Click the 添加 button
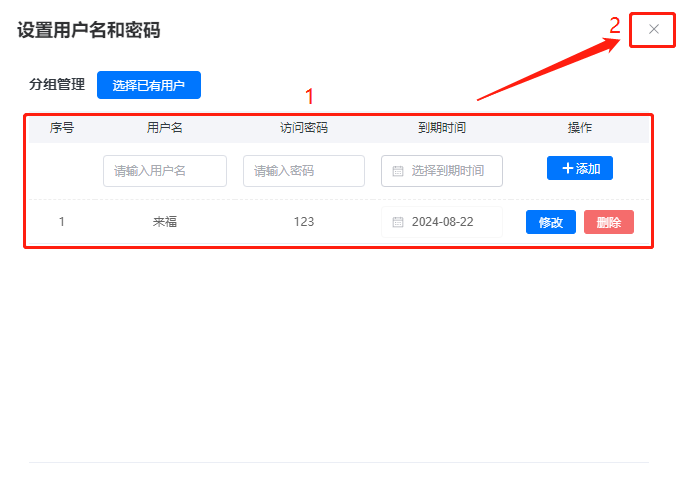 (x=580, y=169)
